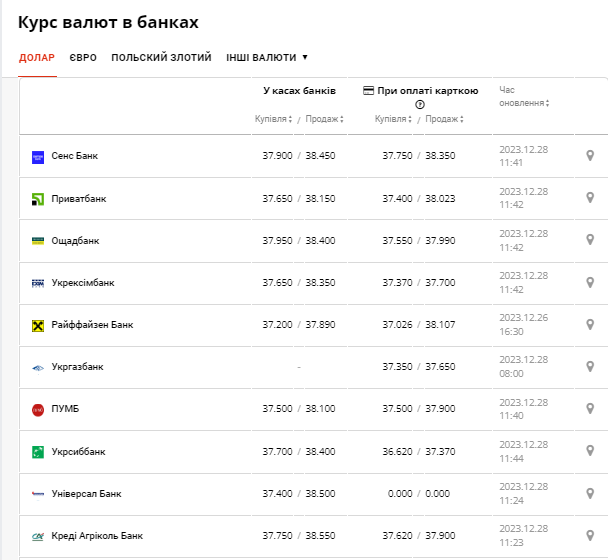Image resolution: width=608 pixels, height=560 pixels.
Task: Open Креді Агріколь Банк link
Action: click(x=97, y=536)
